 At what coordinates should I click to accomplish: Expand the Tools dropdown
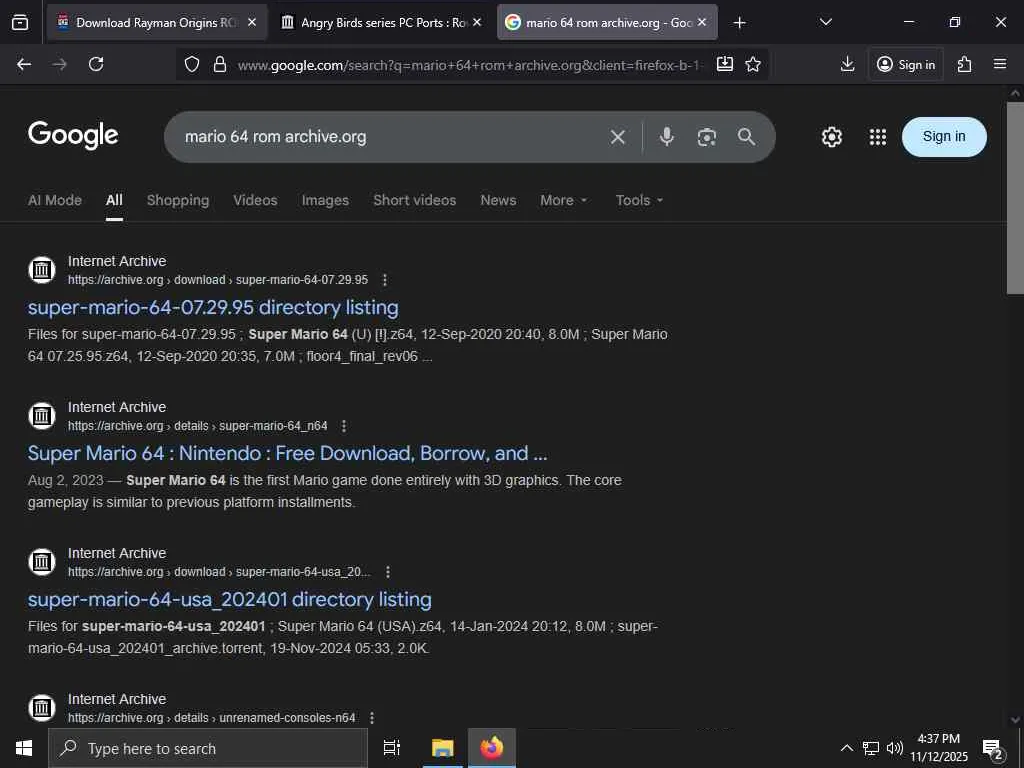(639, 200)
